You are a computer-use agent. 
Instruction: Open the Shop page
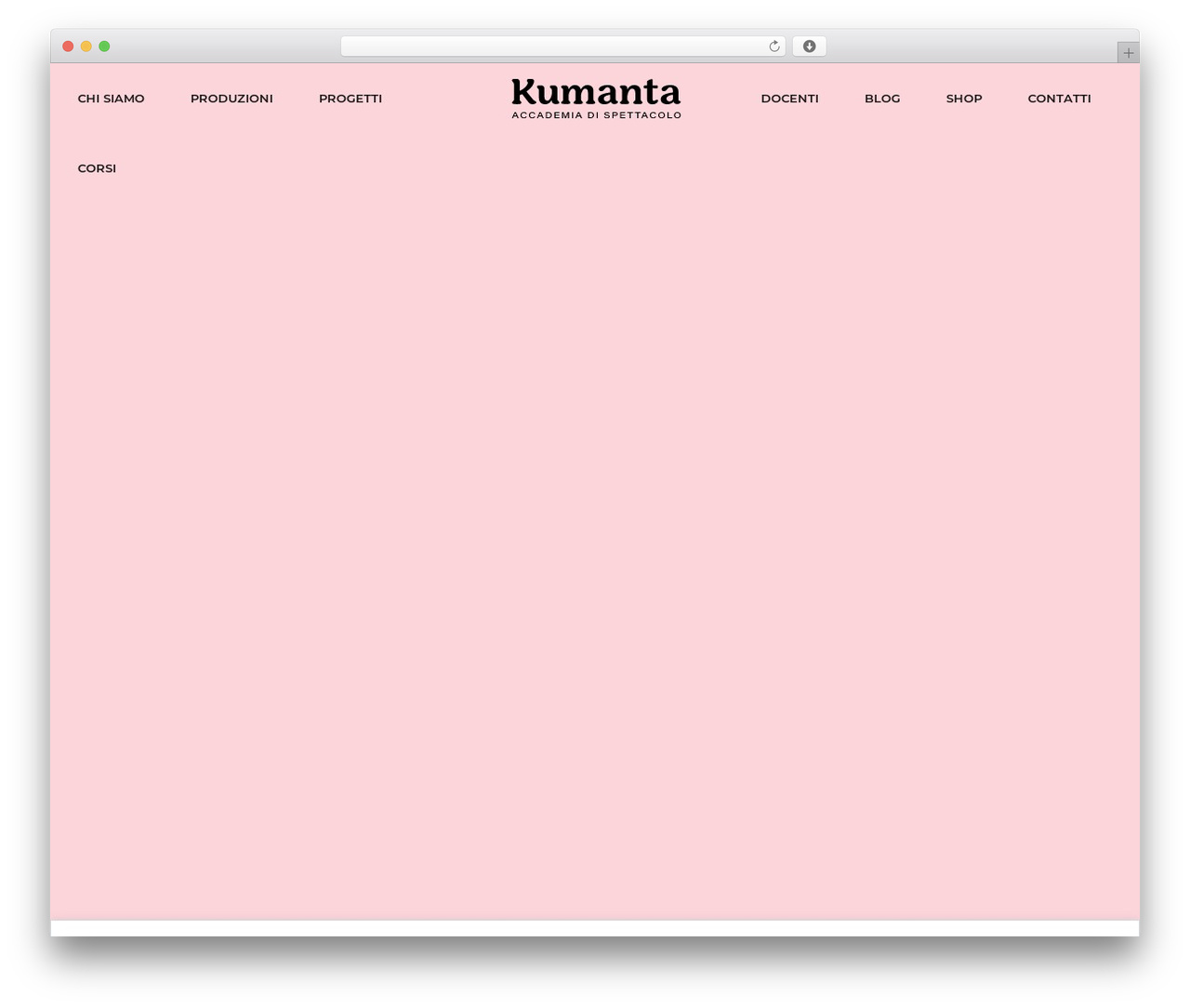964,99
